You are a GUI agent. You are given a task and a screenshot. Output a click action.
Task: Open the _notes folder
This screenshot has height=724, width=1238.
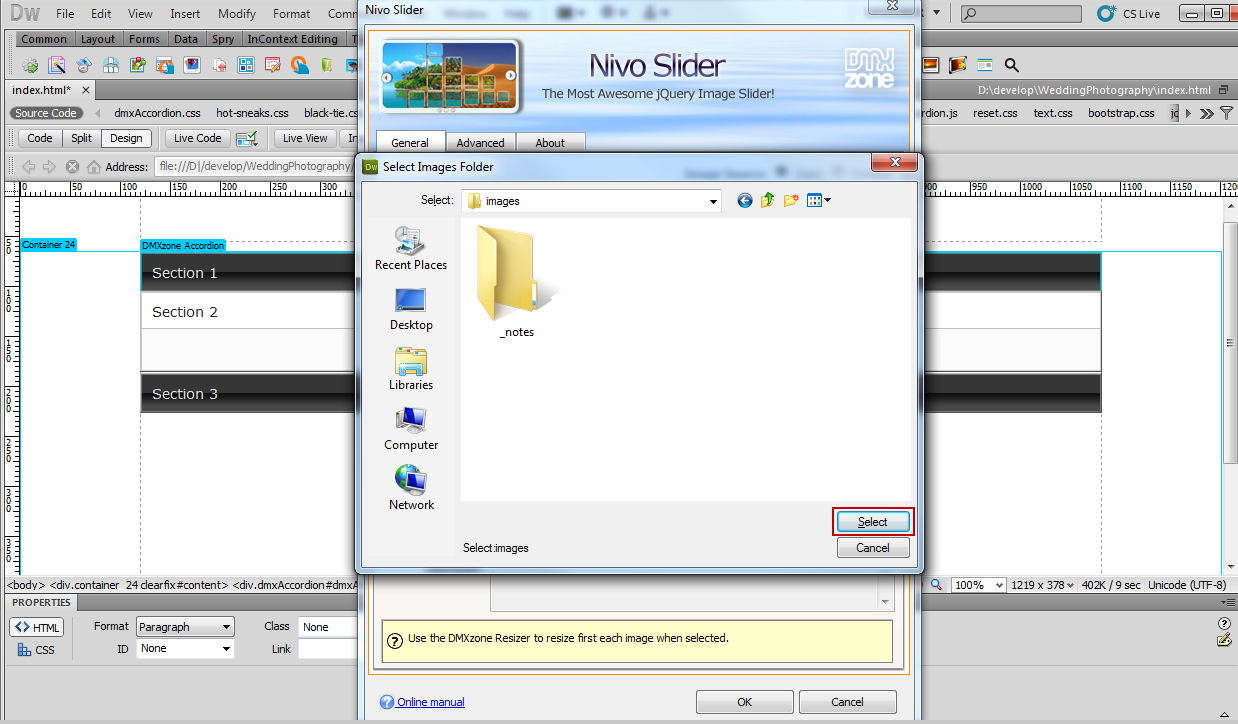pos(517,283)
